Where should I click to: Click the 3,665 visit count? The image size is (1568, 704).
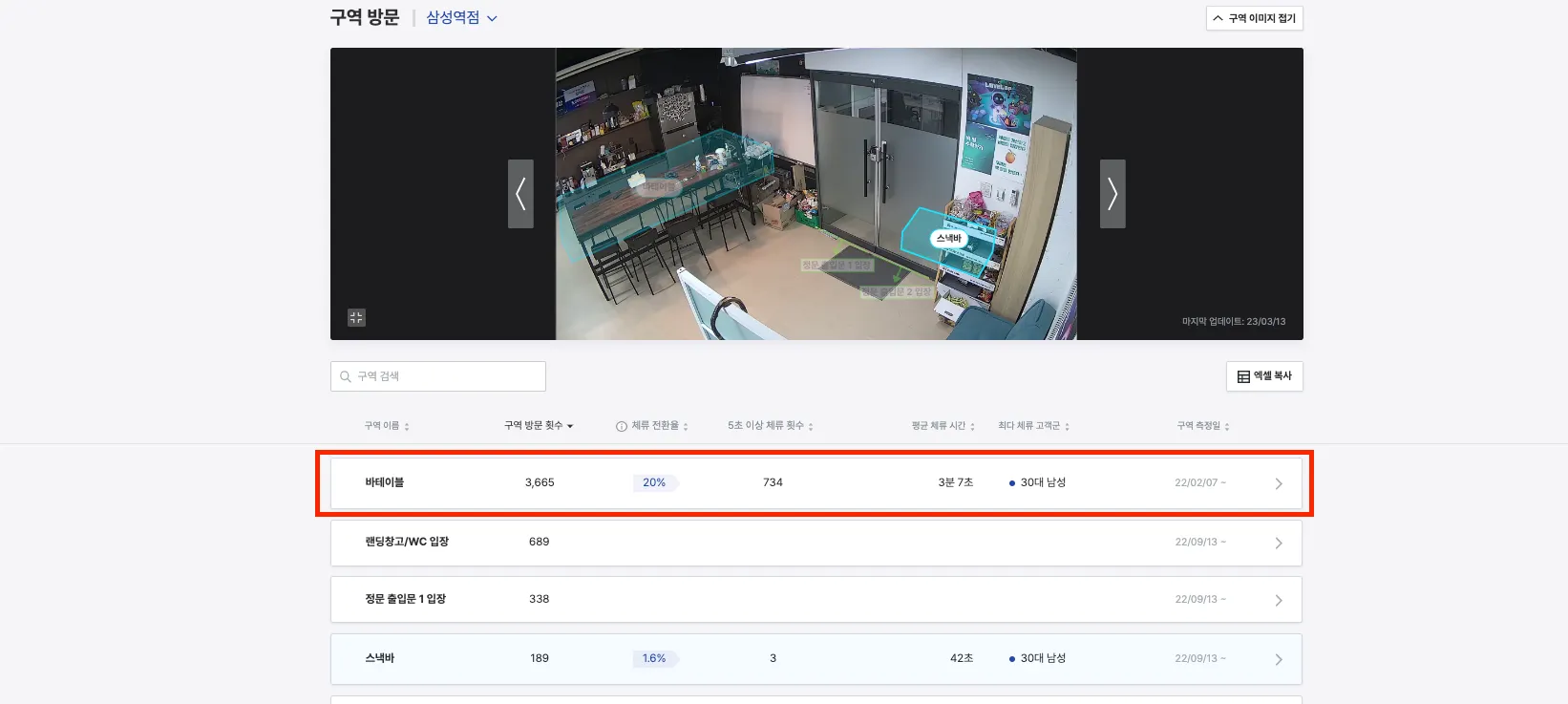click(x=540, y=482)
